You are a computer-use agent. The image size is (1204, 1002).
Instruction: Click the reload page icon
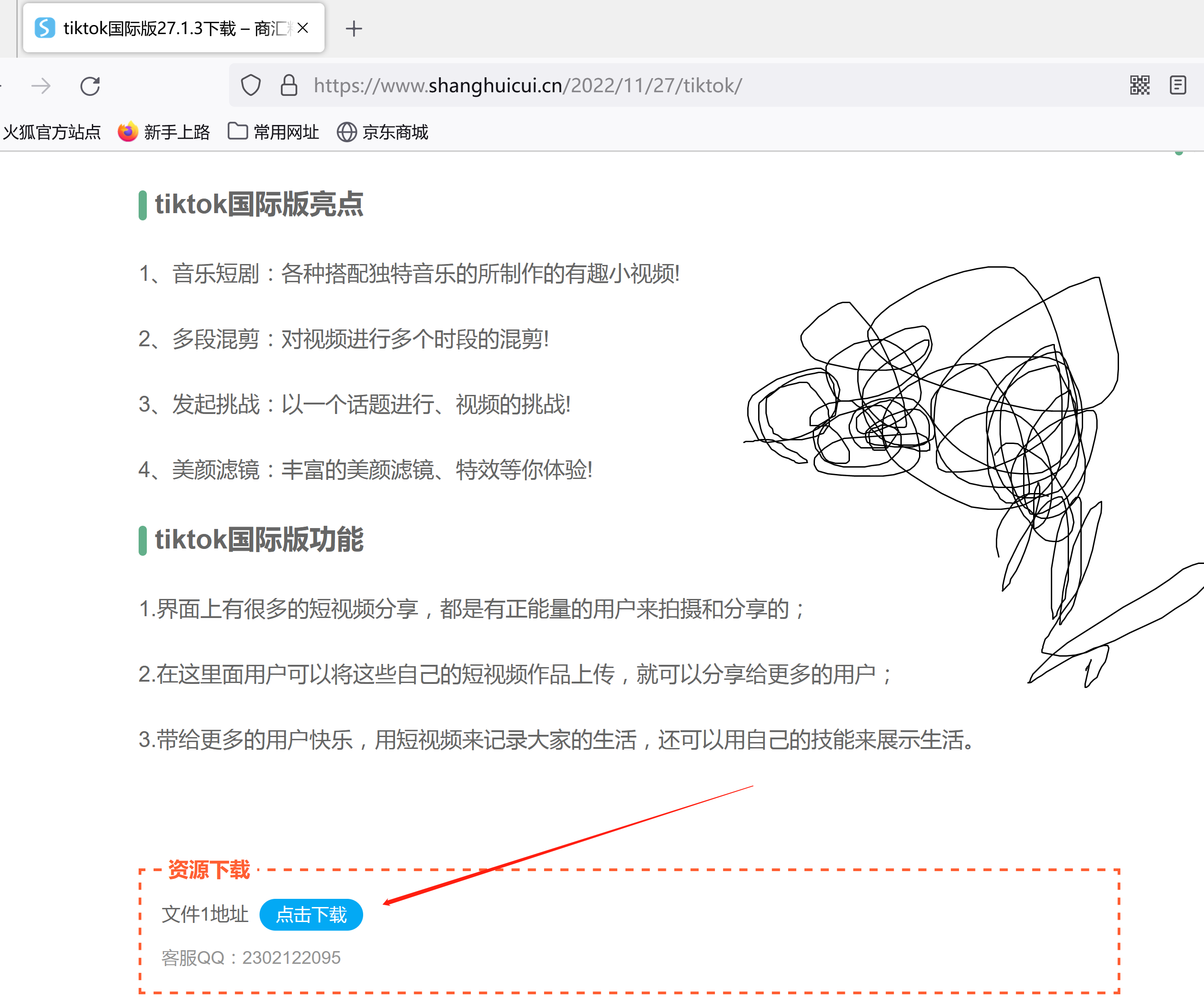pos(90,86)
